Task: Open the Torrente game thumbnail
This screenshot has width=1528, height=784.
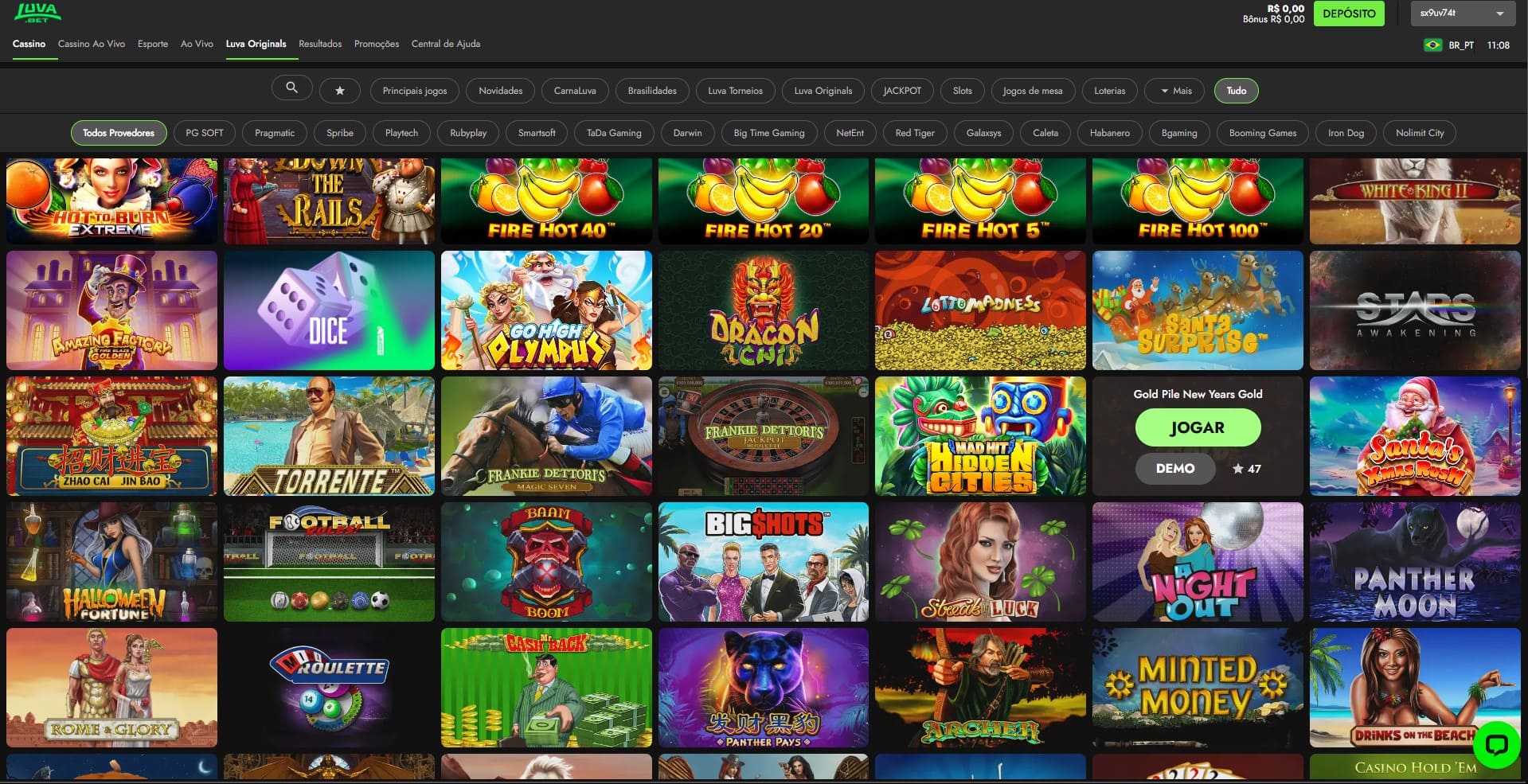Action: [x=329, y=436]
